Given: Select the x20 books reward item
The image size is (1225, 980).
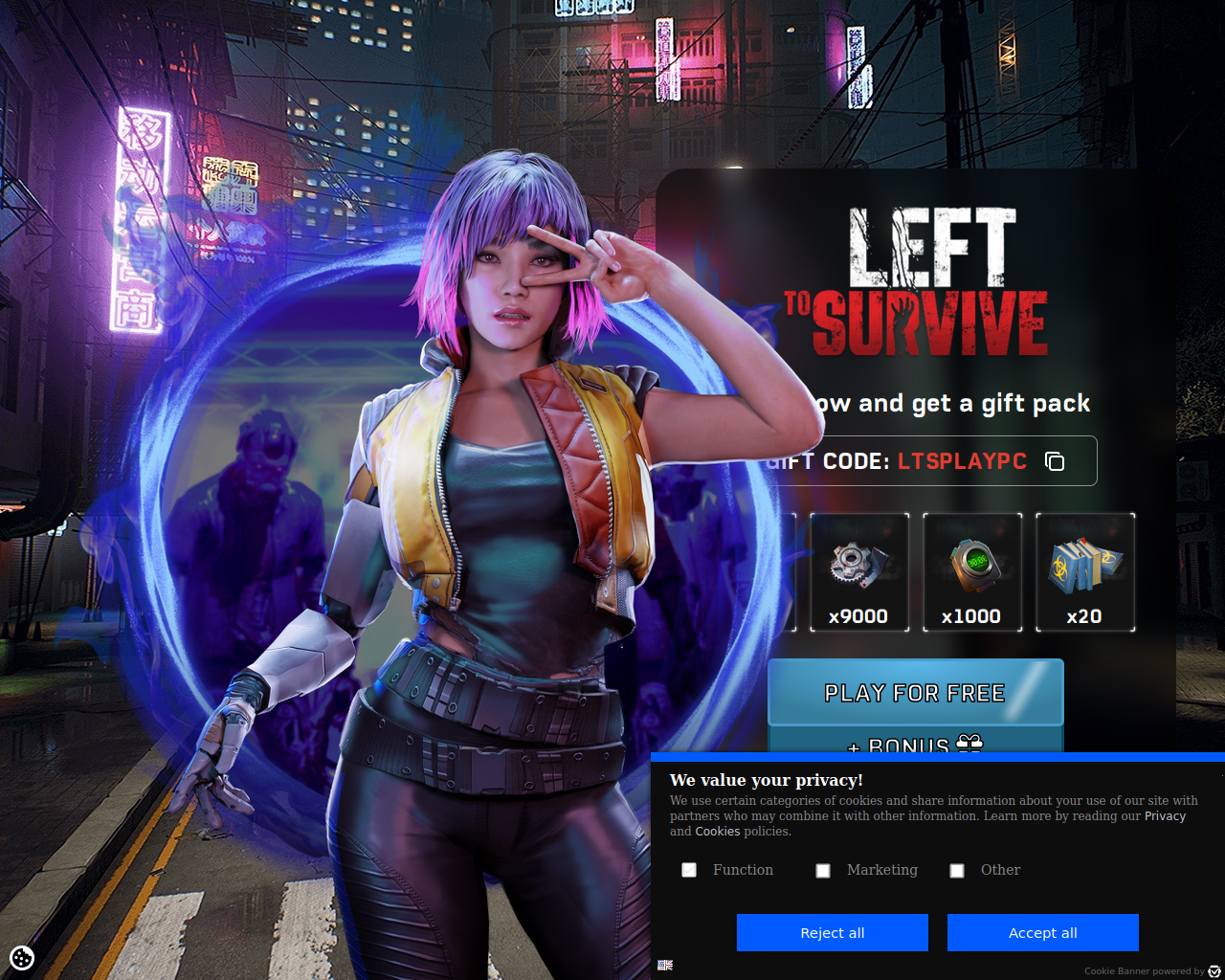Looking at the screenshot, I should pyautogui.click(x=1085, y=572).
